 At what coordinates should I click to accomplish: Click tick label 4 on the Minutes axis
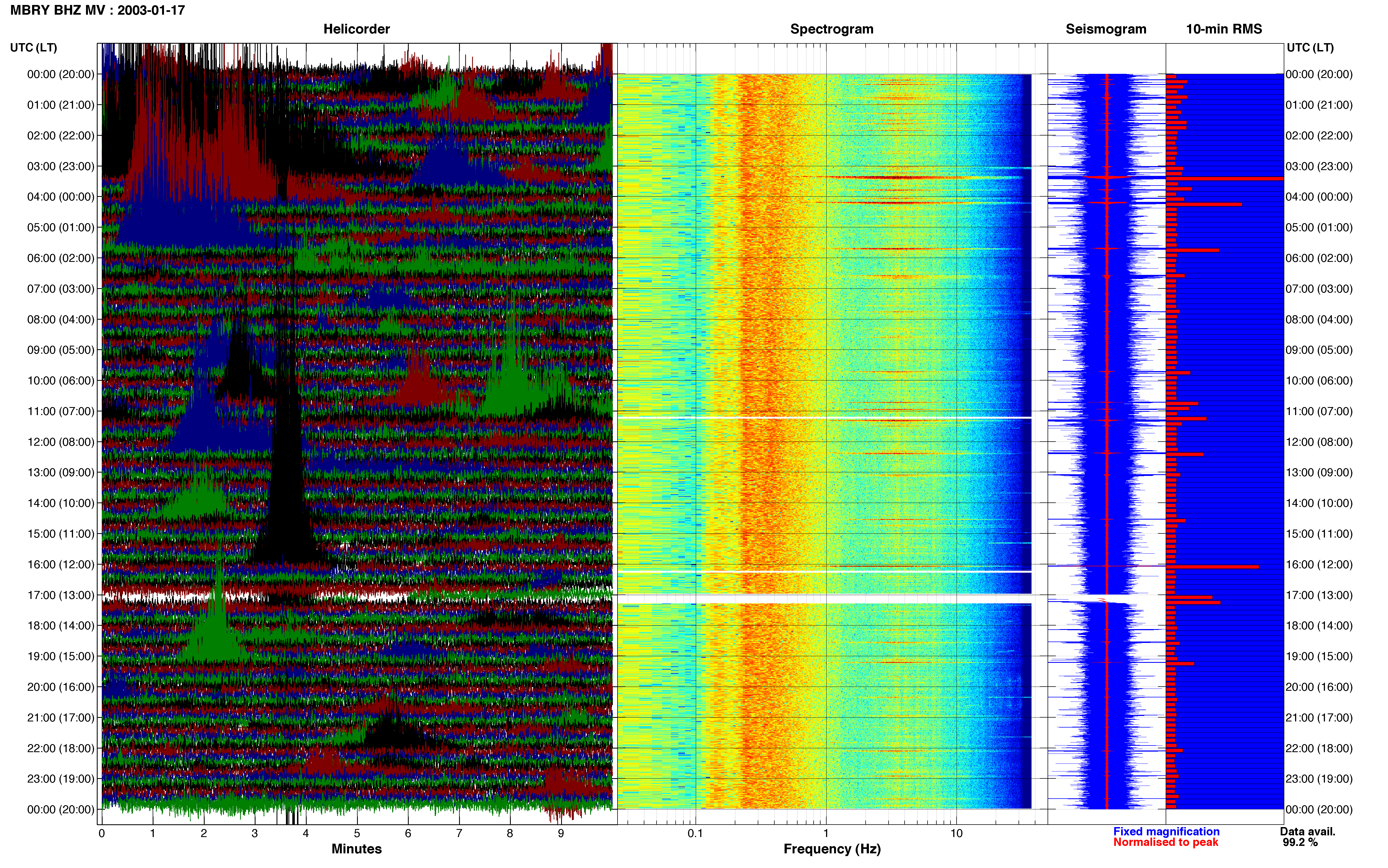tap(306, 833)
